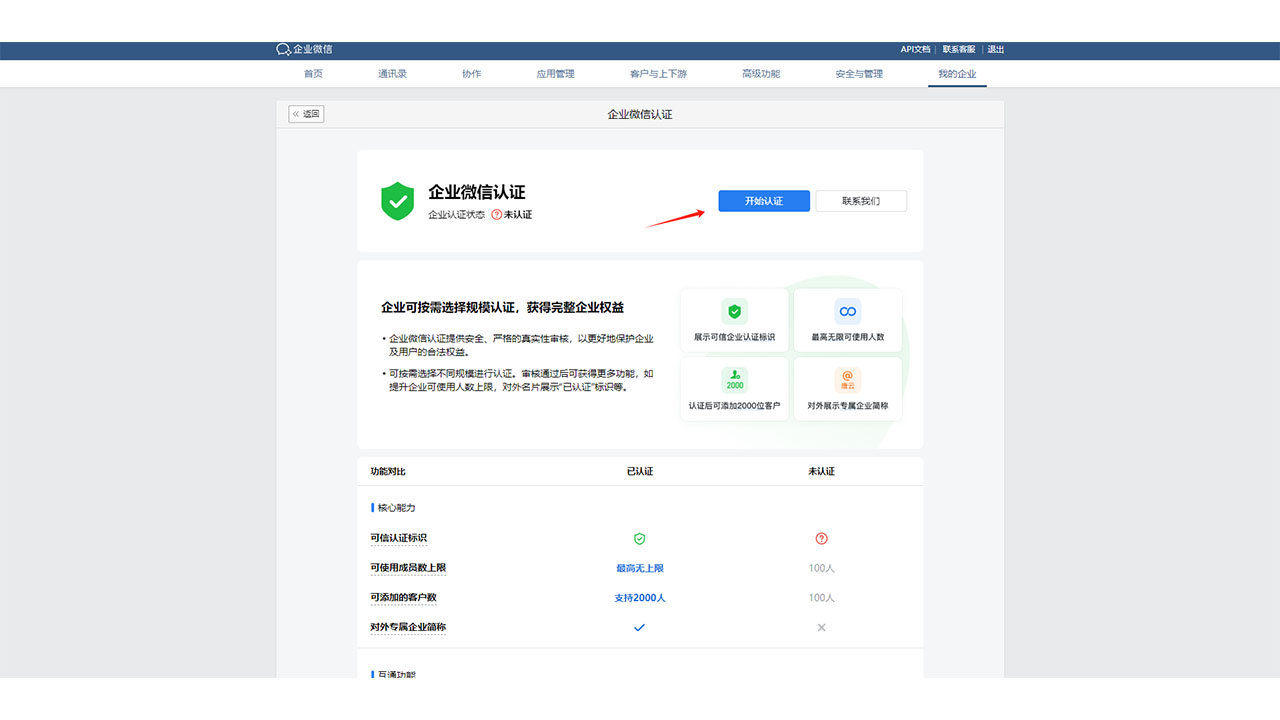The image size is (1280, 720).
Task: Click the 企业微信认证 page title
Action: pyautogui.click(x=640, y=114)
